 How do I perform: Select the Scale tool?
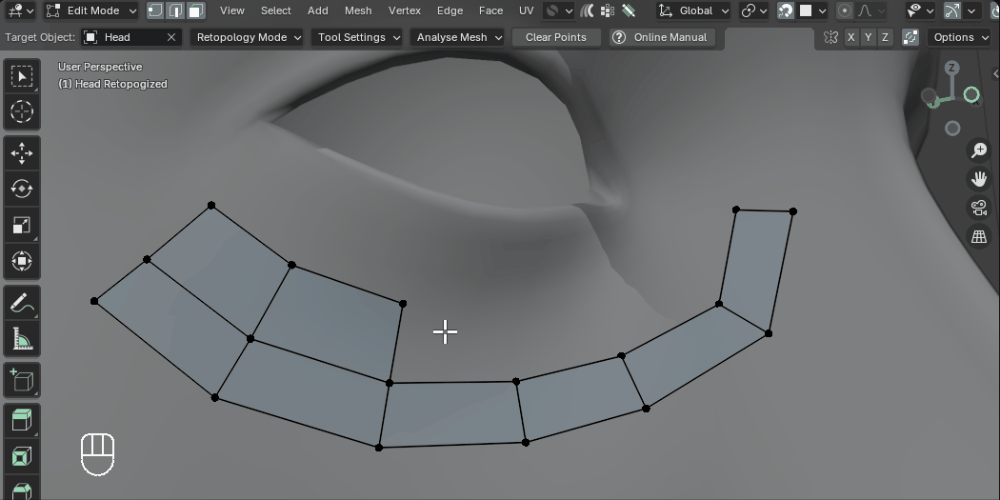[22, 225]
